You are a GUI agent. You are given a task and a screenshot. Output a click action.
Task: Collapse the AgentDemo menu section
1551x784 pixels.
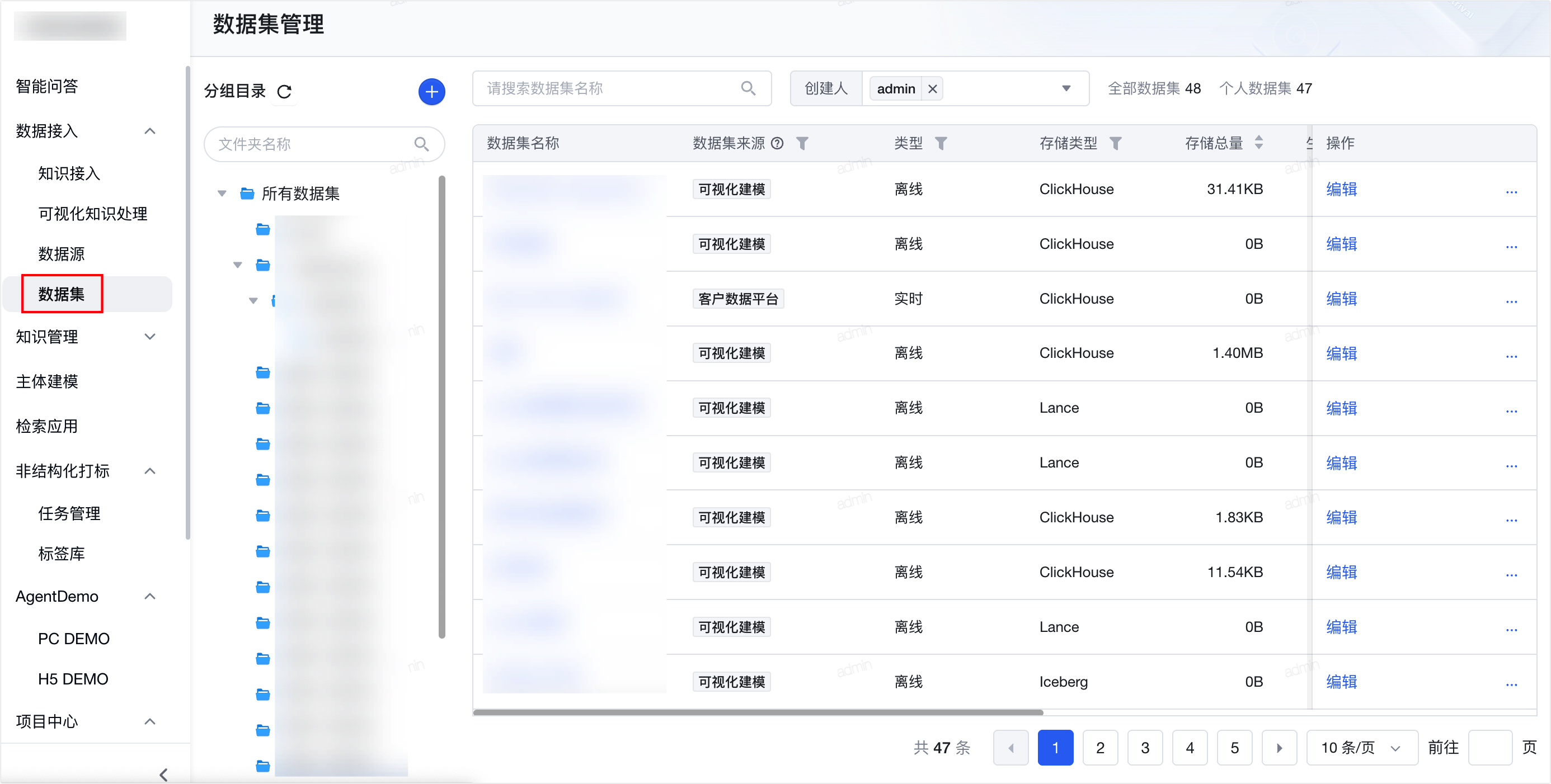[x=150, y=596]
